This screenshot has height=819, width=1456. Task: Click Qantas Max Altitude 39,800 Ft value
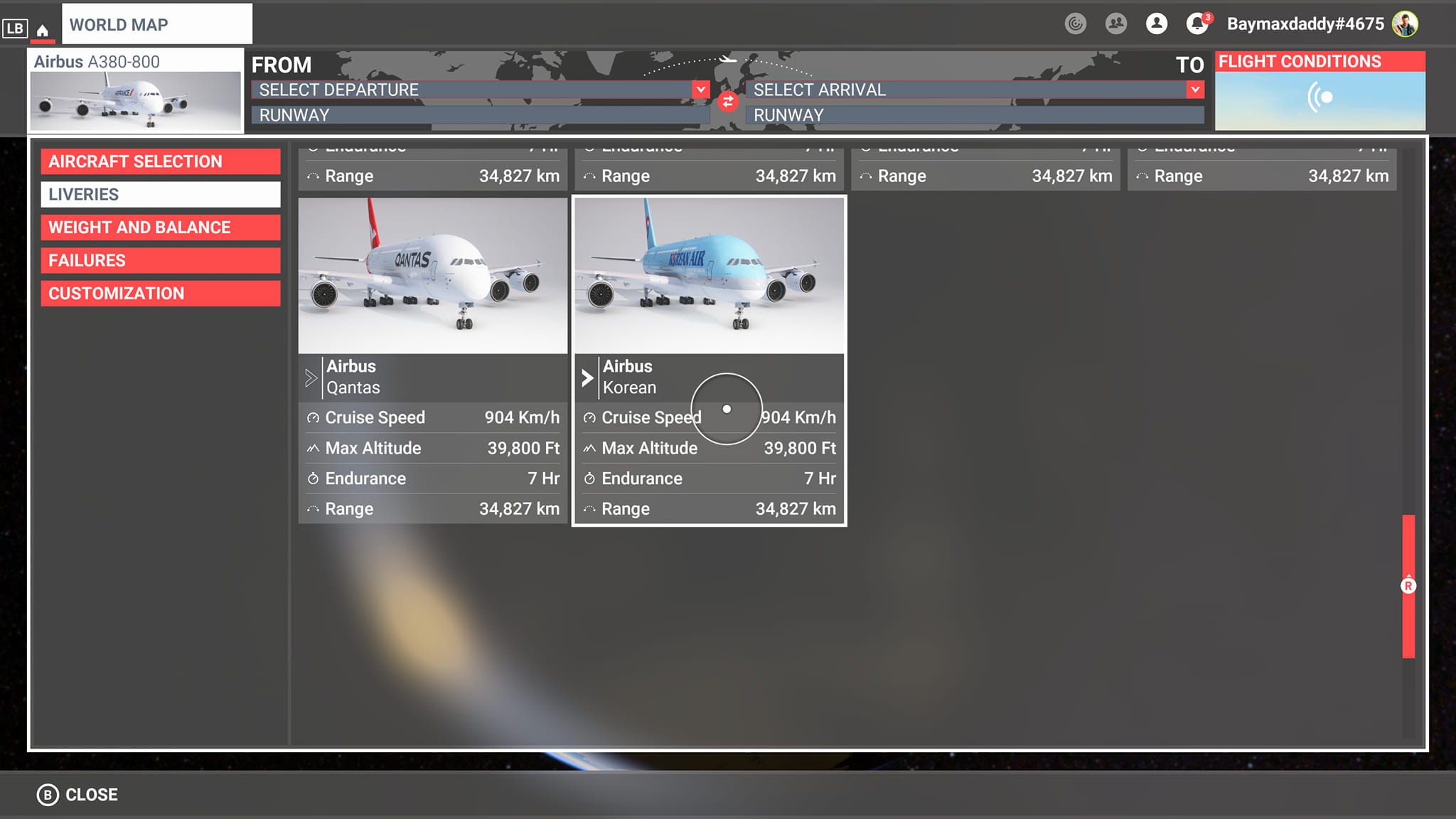(523, 448)
